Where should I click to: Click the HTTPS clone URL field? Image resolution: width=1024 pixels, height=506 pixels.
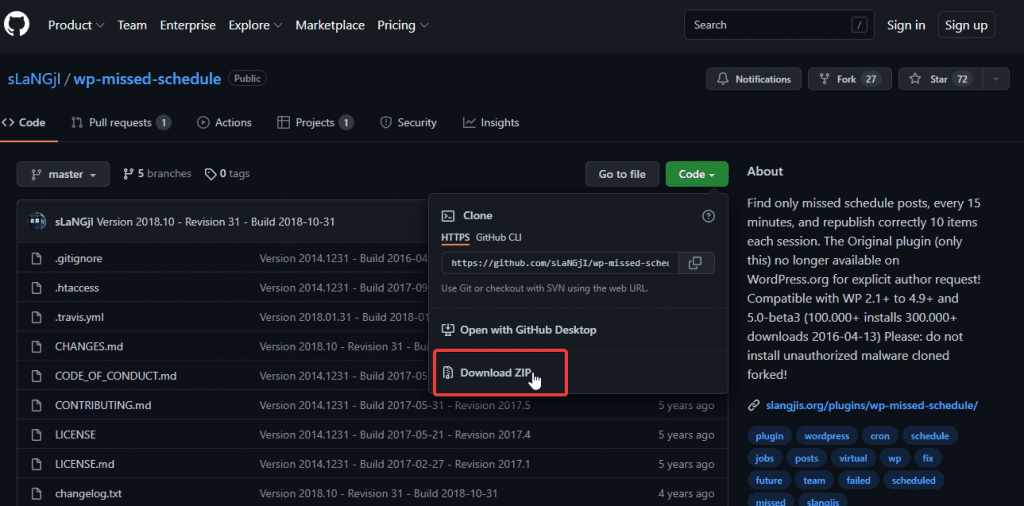560,262
